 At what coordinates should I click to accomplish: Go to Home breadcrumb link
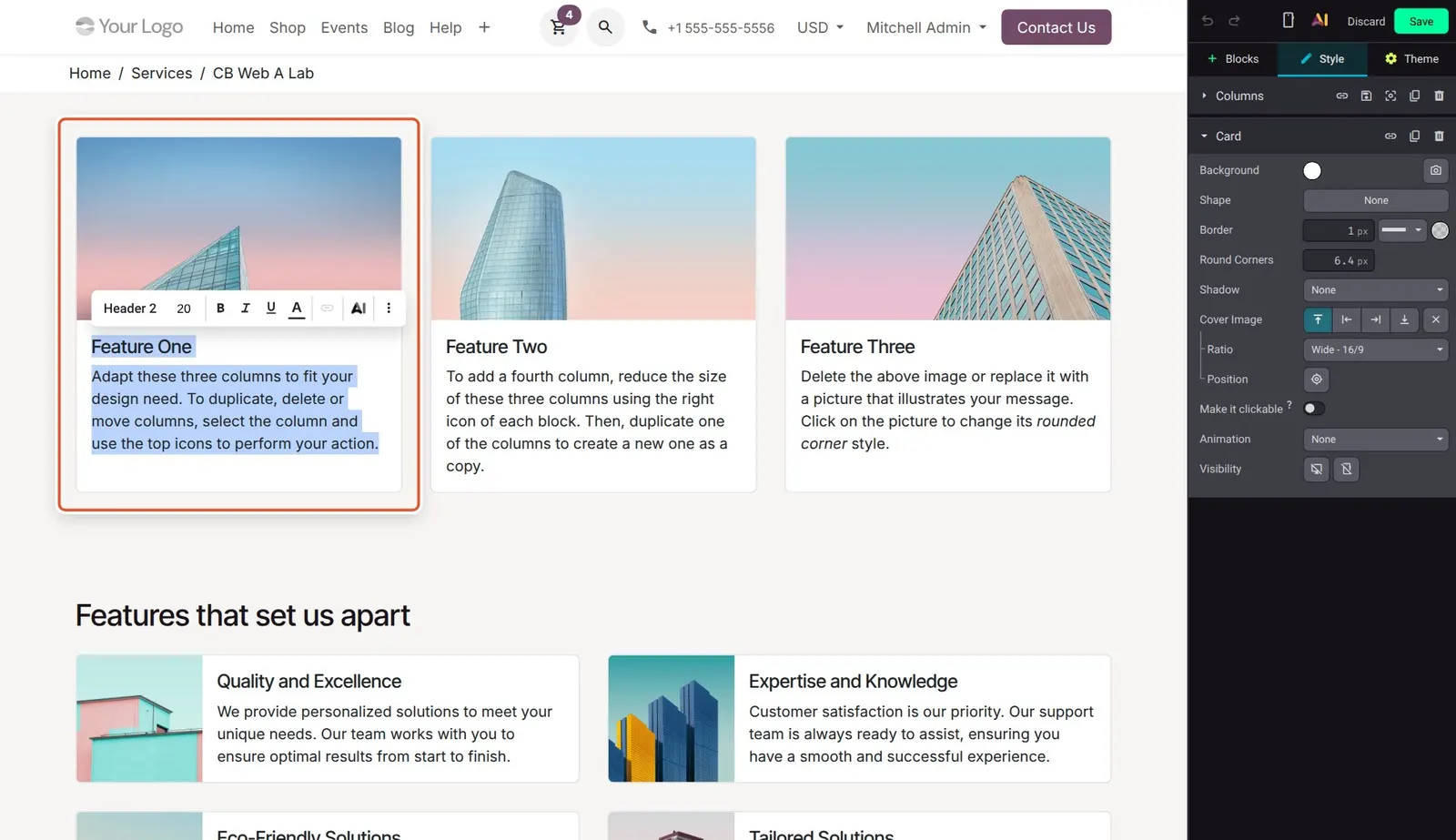[x=90, y=73]
